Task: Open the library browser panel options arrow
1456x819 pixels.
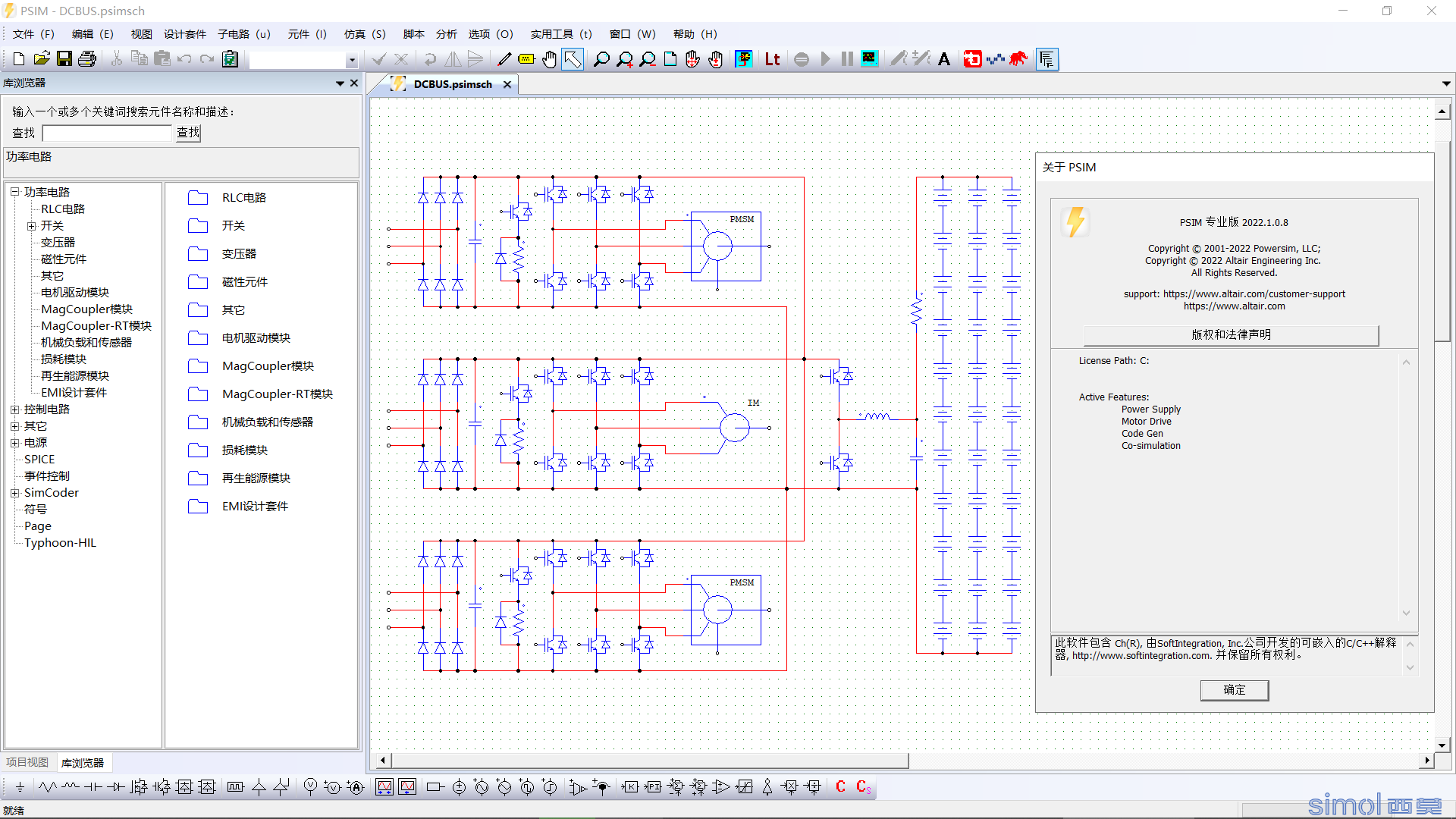Action: pyautogui.click(x=340, y=83)
